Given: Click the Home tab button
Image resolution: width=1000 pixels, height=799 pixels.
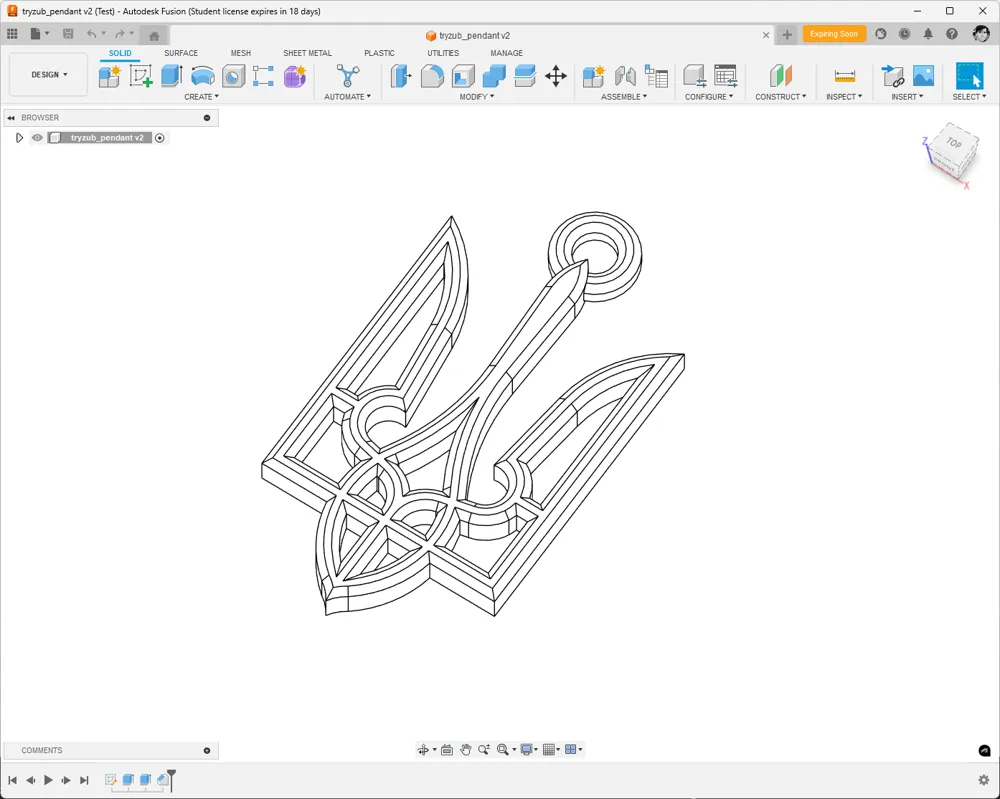Looking at the screenshot, I should (x=154, y=36).
